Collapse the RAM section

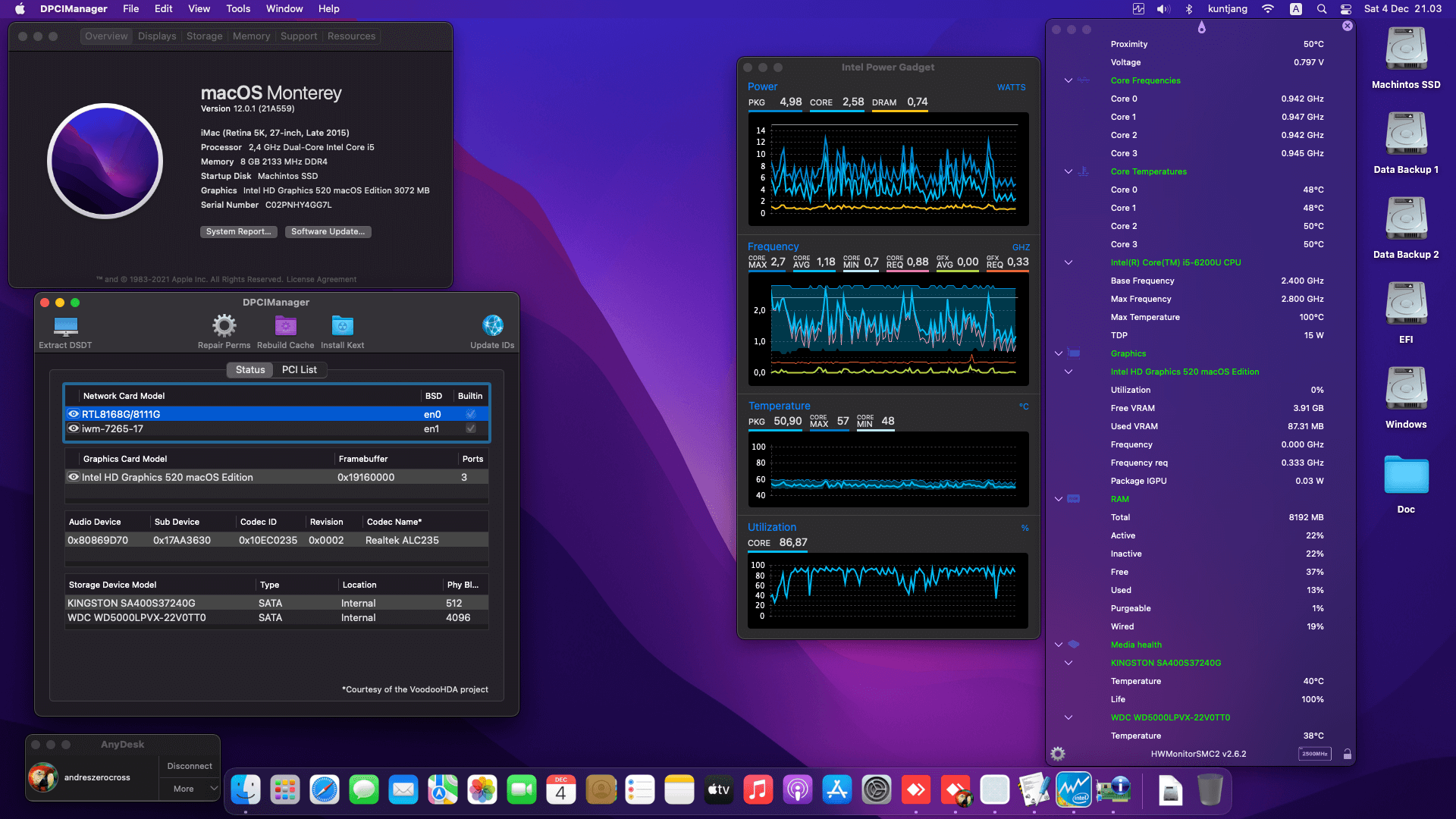tap(1059, 499)
